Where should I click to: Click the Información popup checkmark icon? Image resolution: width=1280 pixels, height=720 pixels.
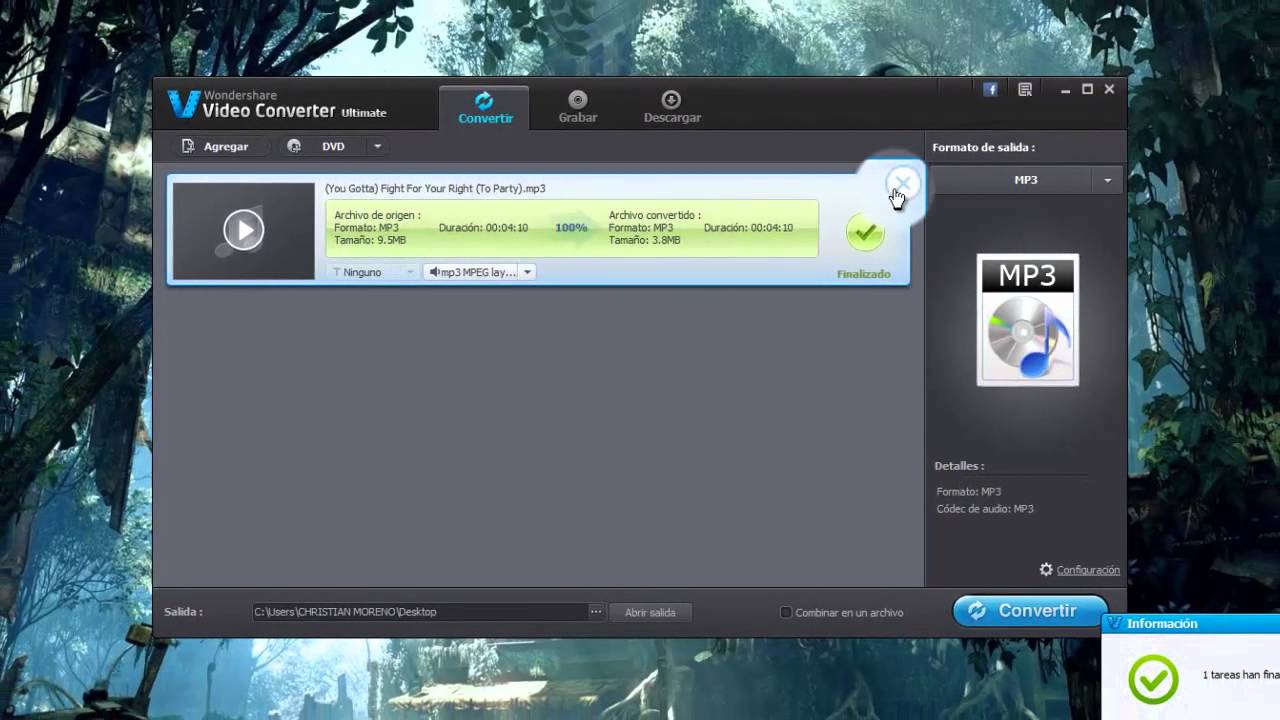1153,680
